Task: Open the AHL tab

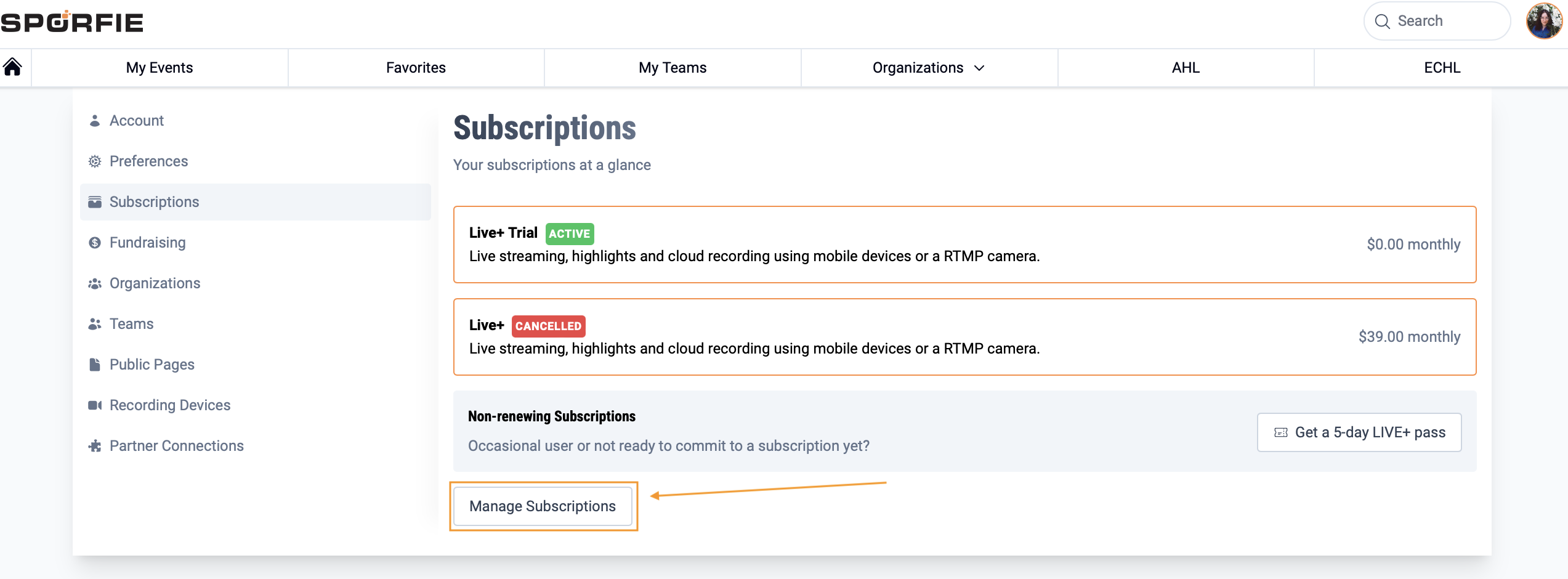Action: click(1186, 68)
